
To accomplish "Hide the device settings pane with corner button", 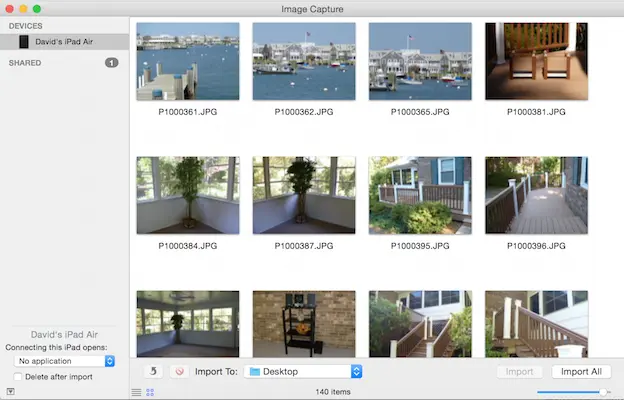I will point(10,392).
